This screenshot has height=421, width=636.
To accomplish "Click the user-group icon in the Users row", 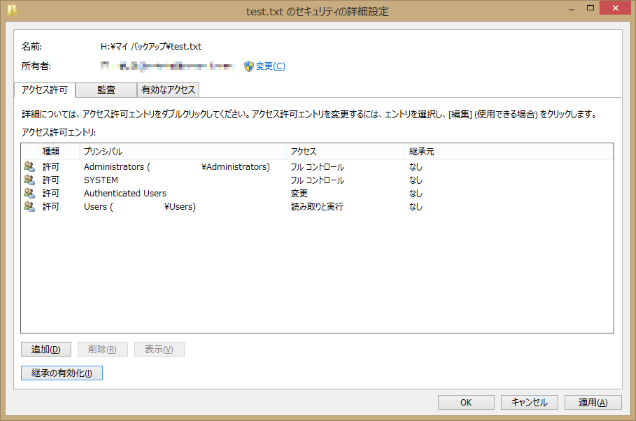I will coord(29,206).
